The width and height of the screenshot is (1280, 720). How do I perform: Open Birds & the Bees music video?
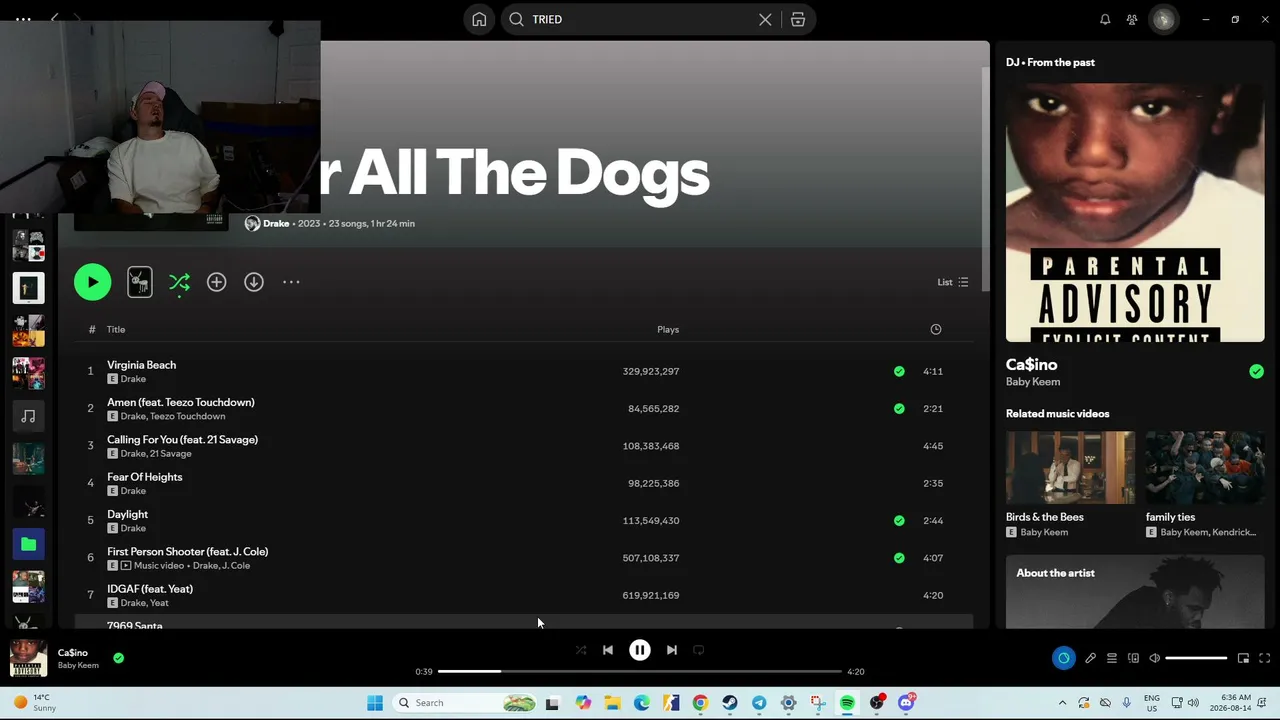click(1070, 467)
